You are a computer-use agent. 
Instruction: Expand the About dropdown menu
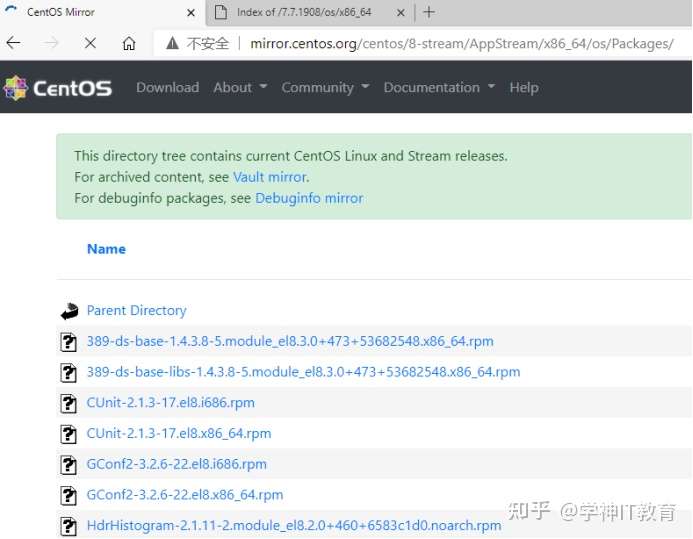pos(240,87)
